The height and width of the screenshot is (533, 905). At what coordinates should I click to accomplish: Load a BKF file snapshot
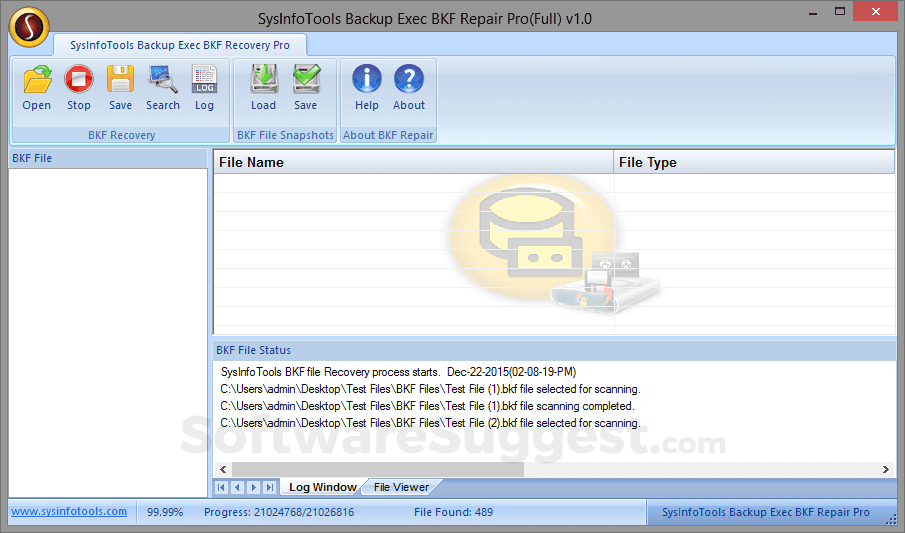pyautogui.click(x=264, y=88)
